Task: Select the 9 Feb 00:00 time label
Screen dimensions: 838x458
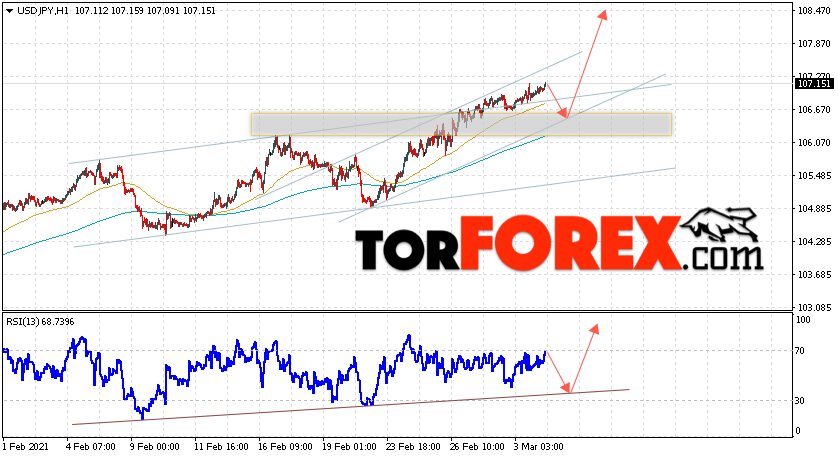Action: [155, 446]
